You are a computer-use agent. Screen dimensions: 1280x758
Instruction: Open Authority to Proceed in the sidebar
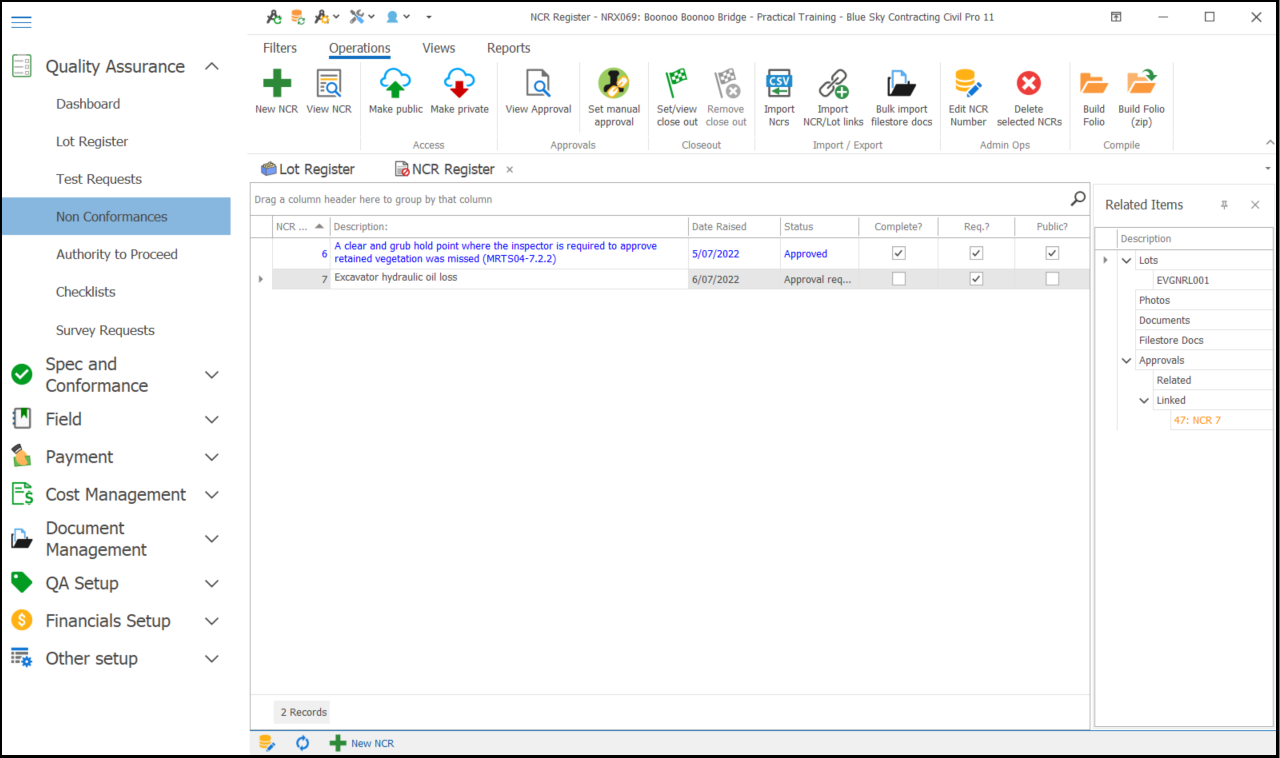tap(117, 254)
